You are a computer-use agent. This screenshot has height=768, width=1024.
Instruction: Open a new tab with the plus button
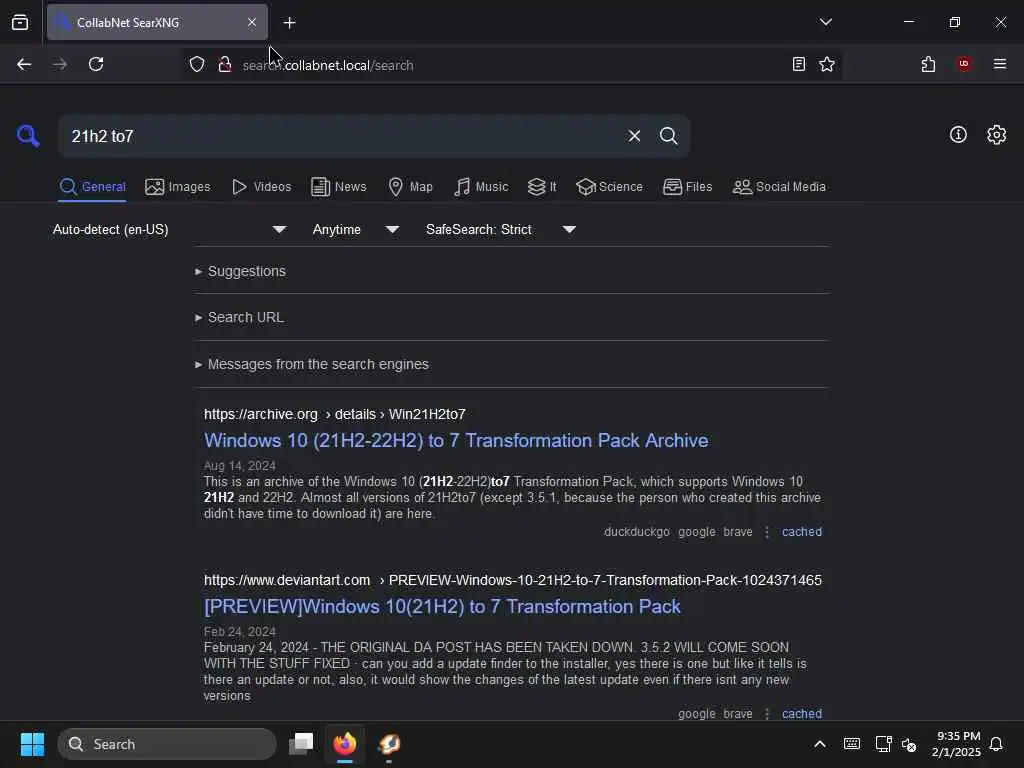coord(289,23)
